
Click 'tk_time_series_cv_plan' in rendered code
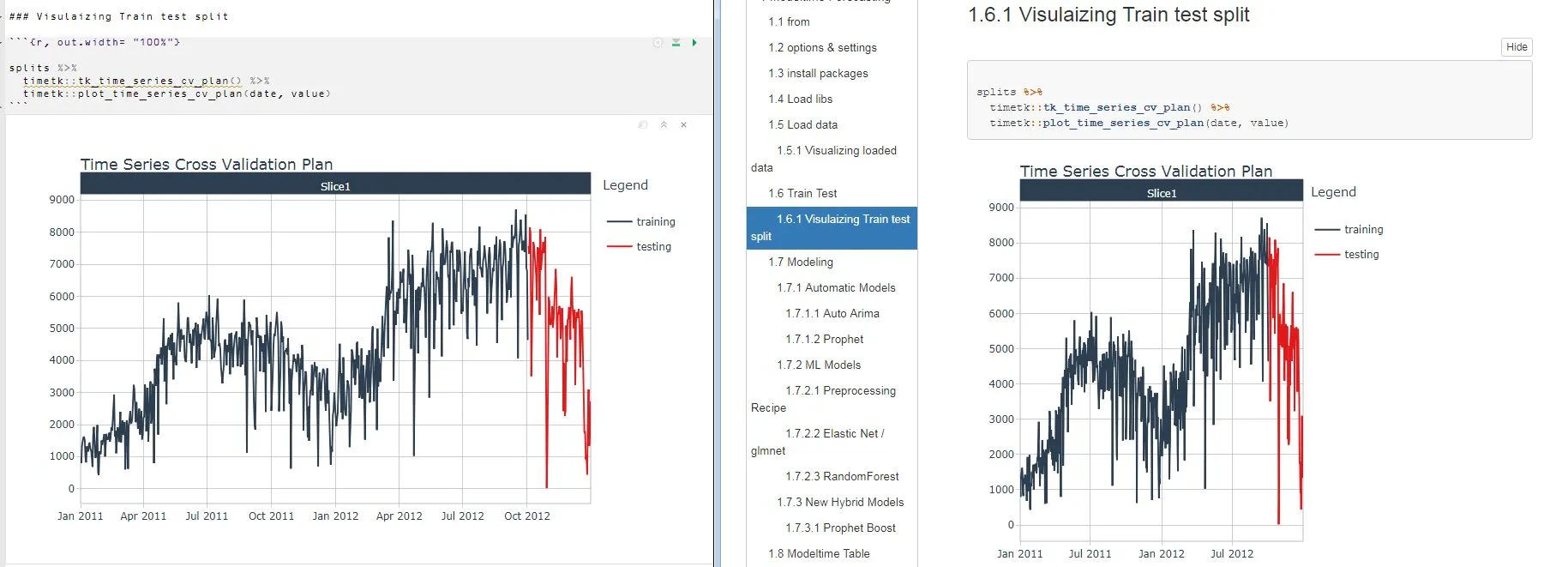click(x=1117, y=107)
